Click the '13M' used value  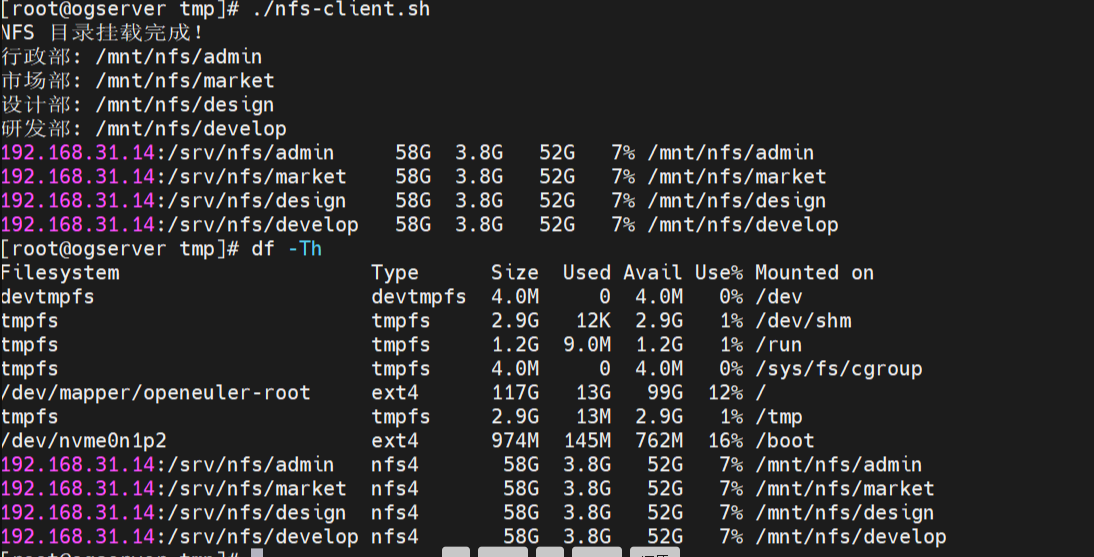point(593,417)
